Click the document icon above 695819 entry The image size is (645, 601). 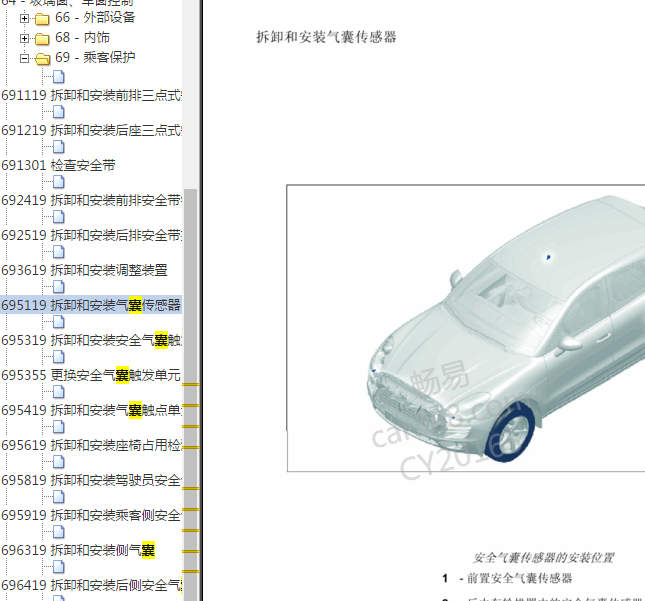(59, 462)
